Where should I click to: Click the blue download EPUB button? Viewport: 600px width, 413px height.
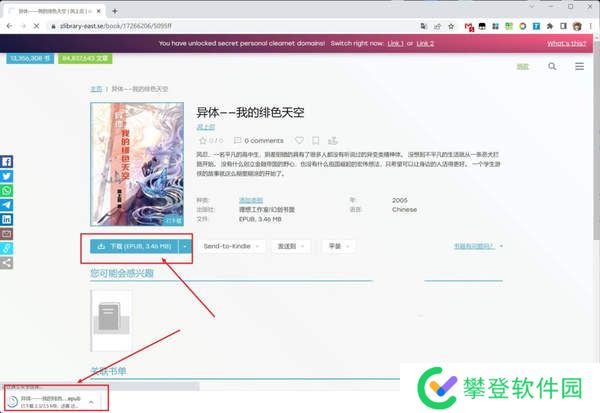tap(134, 246)
